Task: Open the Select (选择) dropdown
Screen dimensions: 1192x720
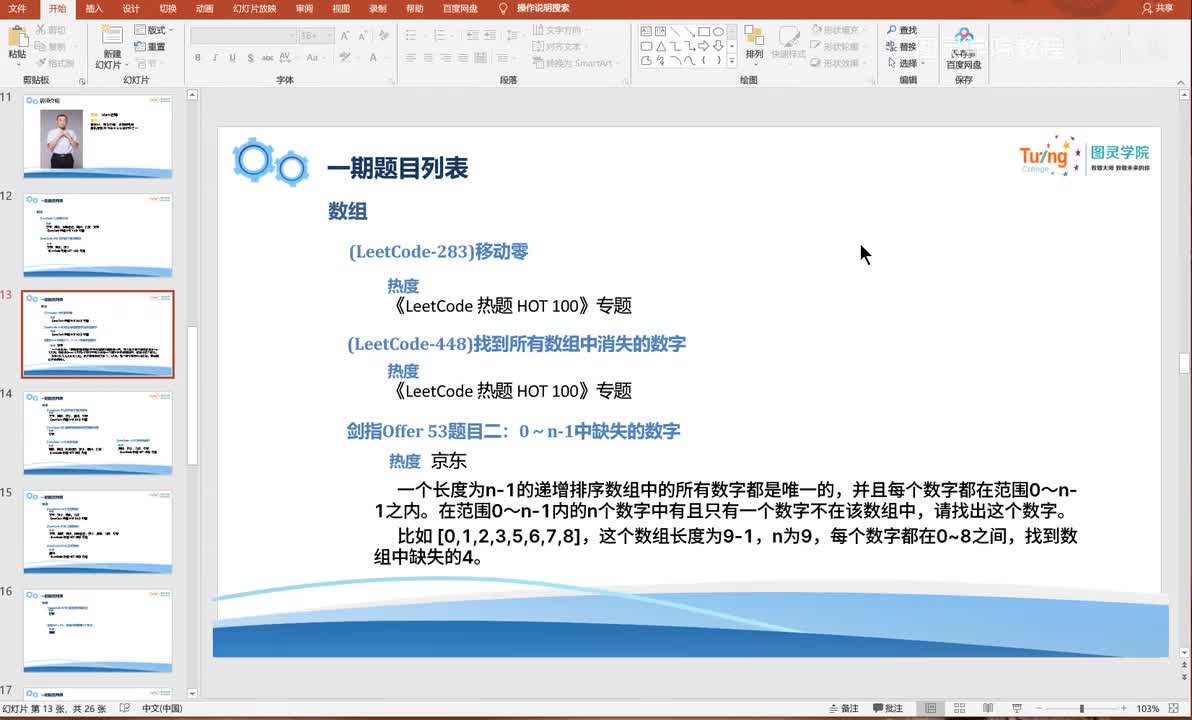Action: pos(906,63)
